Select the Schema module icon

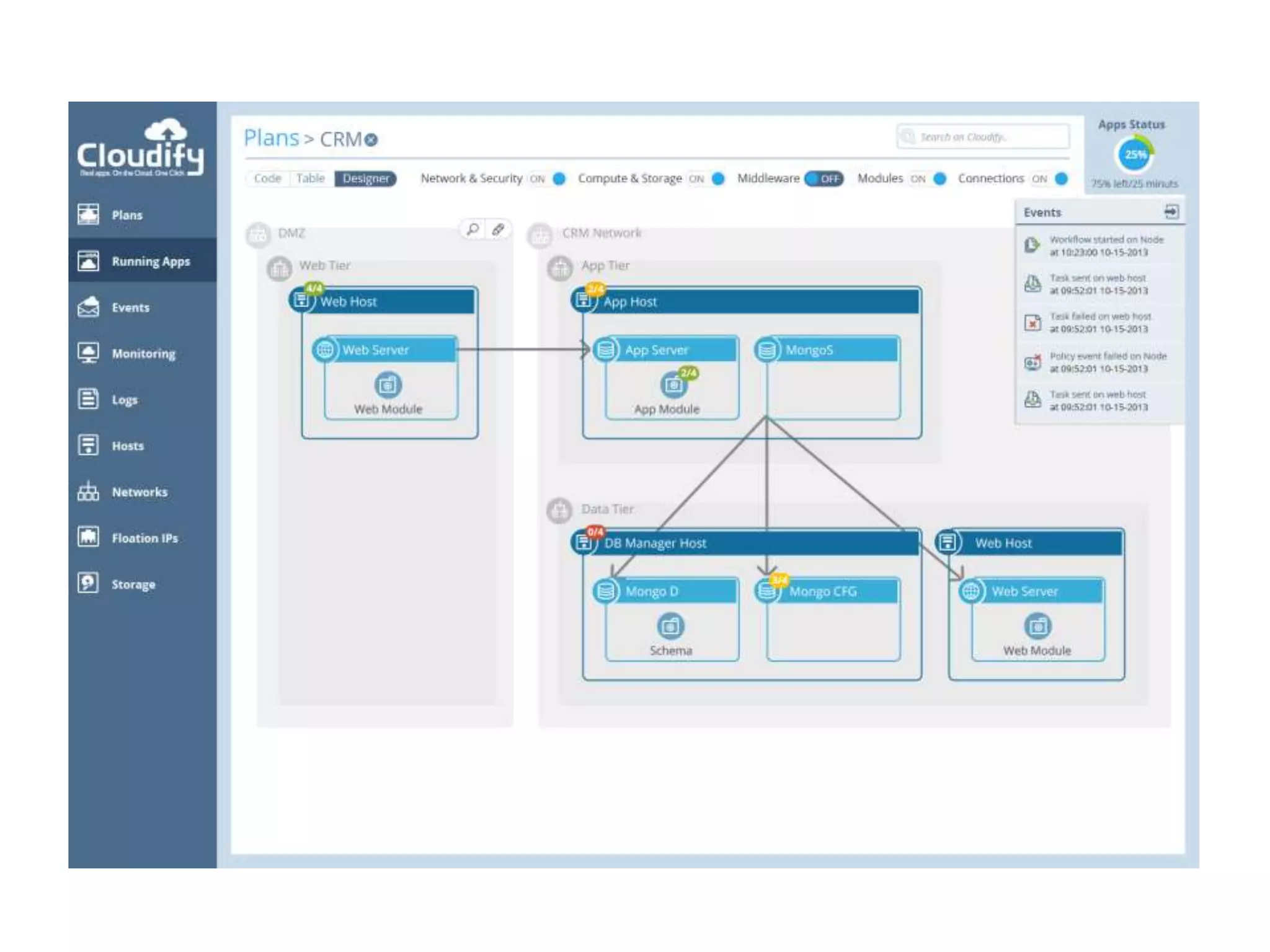pos(670,626)
